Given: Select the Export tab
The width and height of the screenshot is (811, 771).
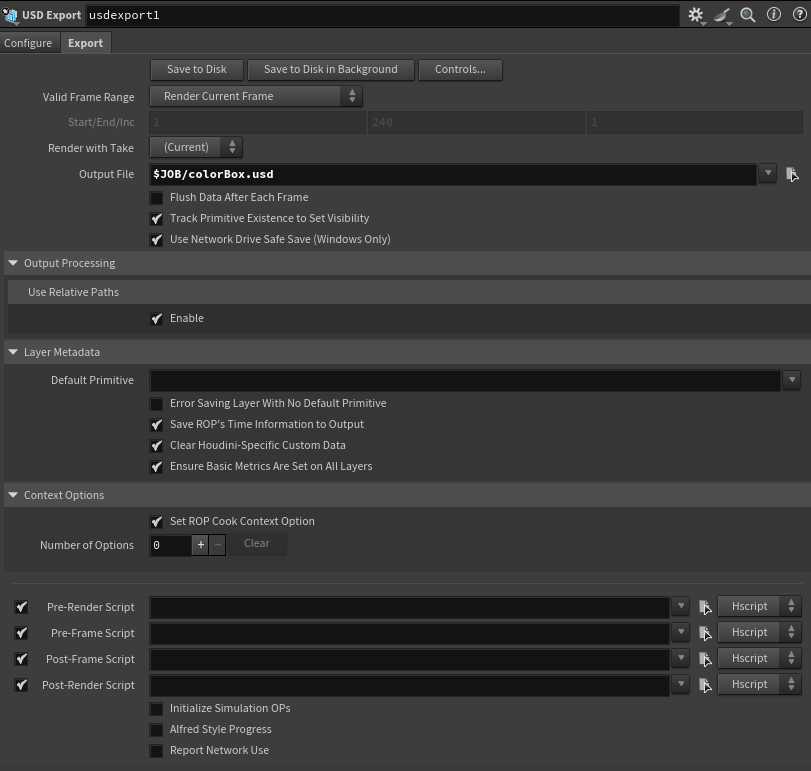Looking at the screenshot, I should [85, 43].
